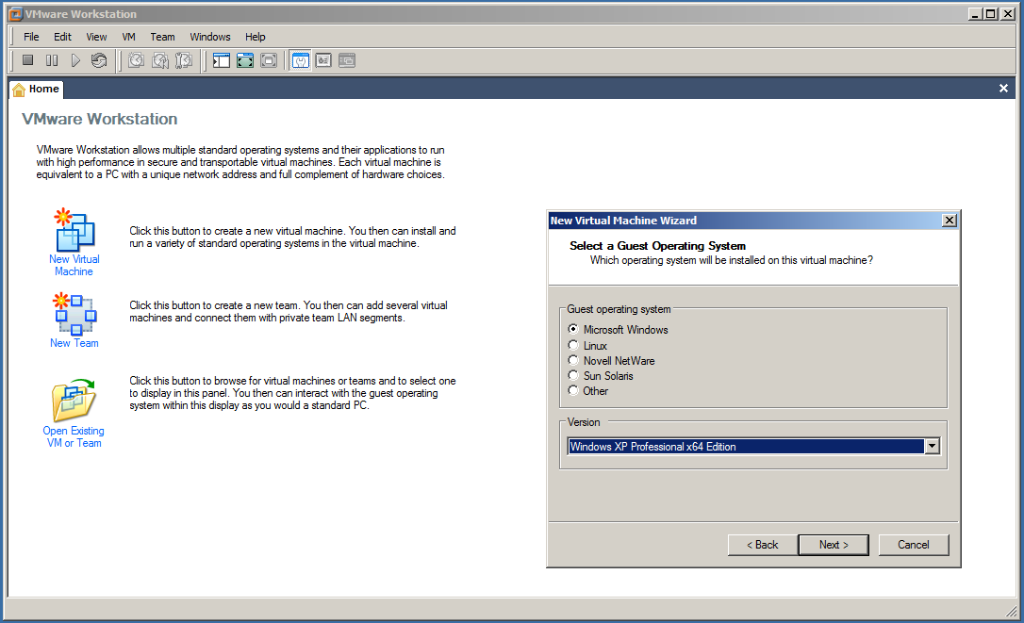Click the 'VMware Workstation' page heading
1024x623 pixels.
(x=100, y=119)
